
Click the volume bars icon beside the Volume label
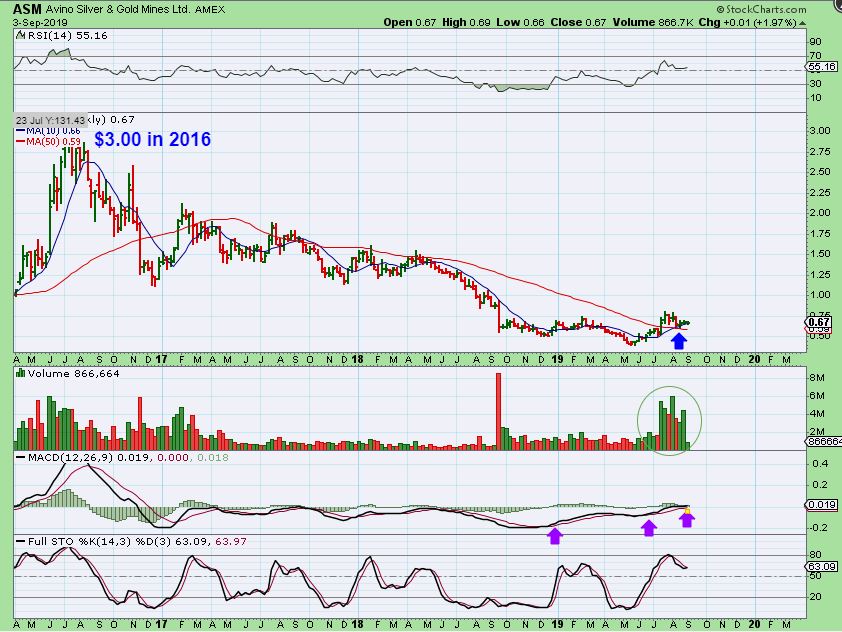pyautogui.click(x=20, y=373)
